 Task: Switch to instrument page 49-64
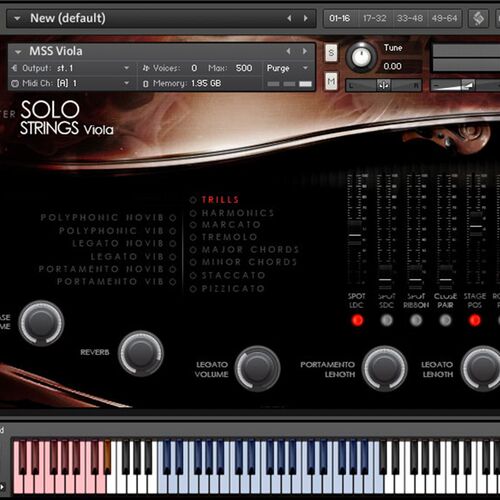pos(444,18)
